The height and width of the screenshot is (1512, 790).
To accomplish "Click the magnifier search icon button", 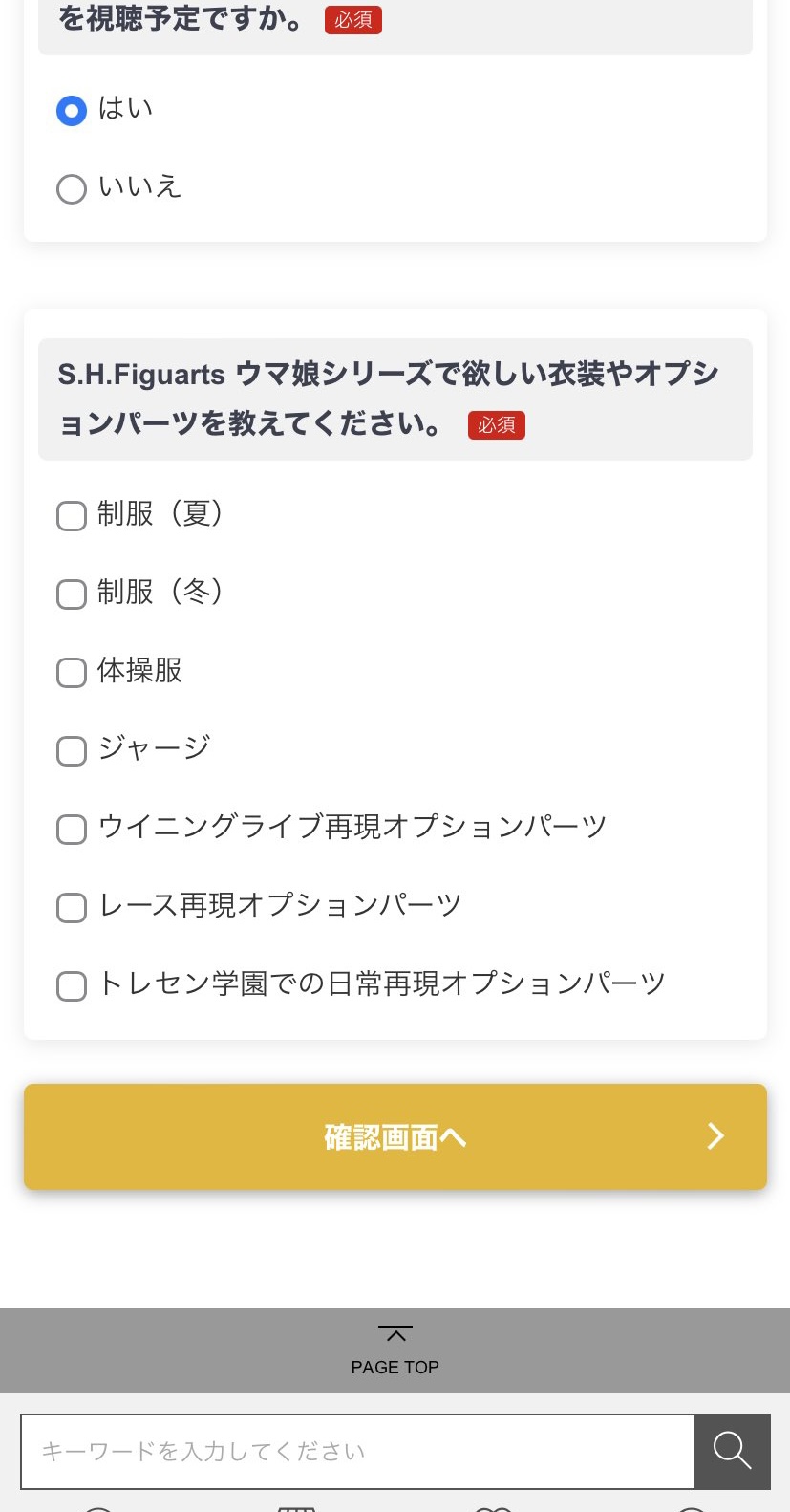I will click(732, 1450).
